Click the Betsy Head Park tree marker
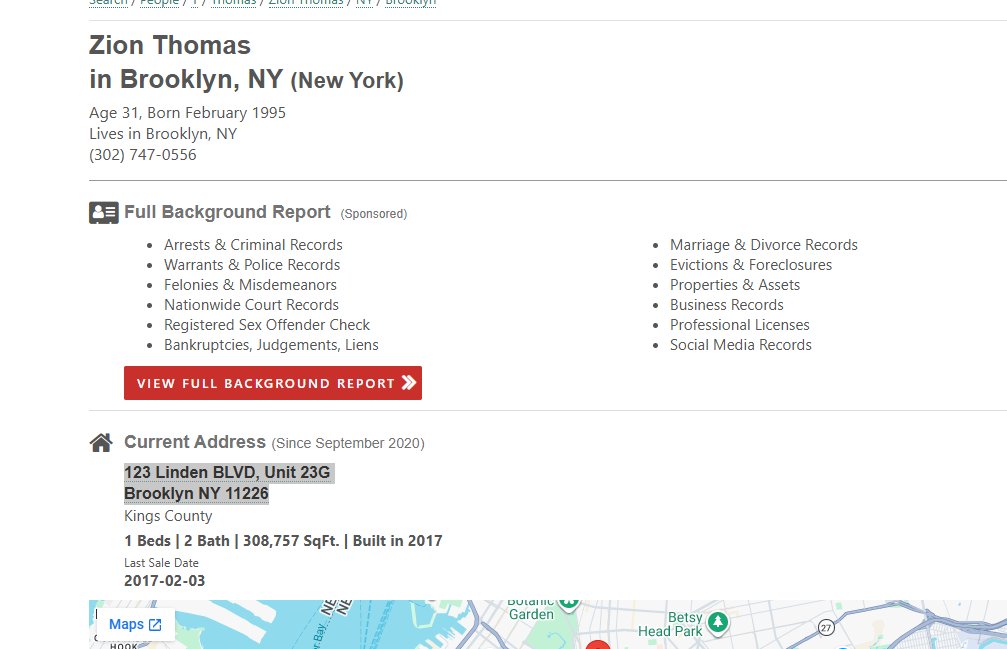 point(718,622)
